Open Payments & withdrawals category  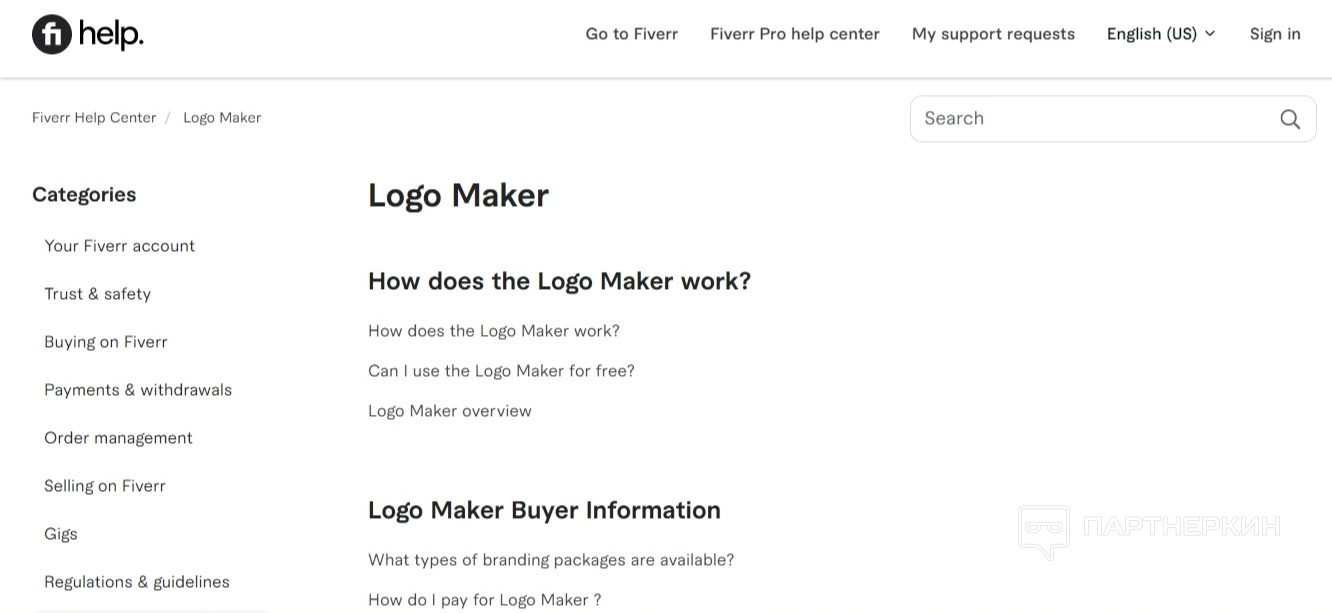(138, 390)
